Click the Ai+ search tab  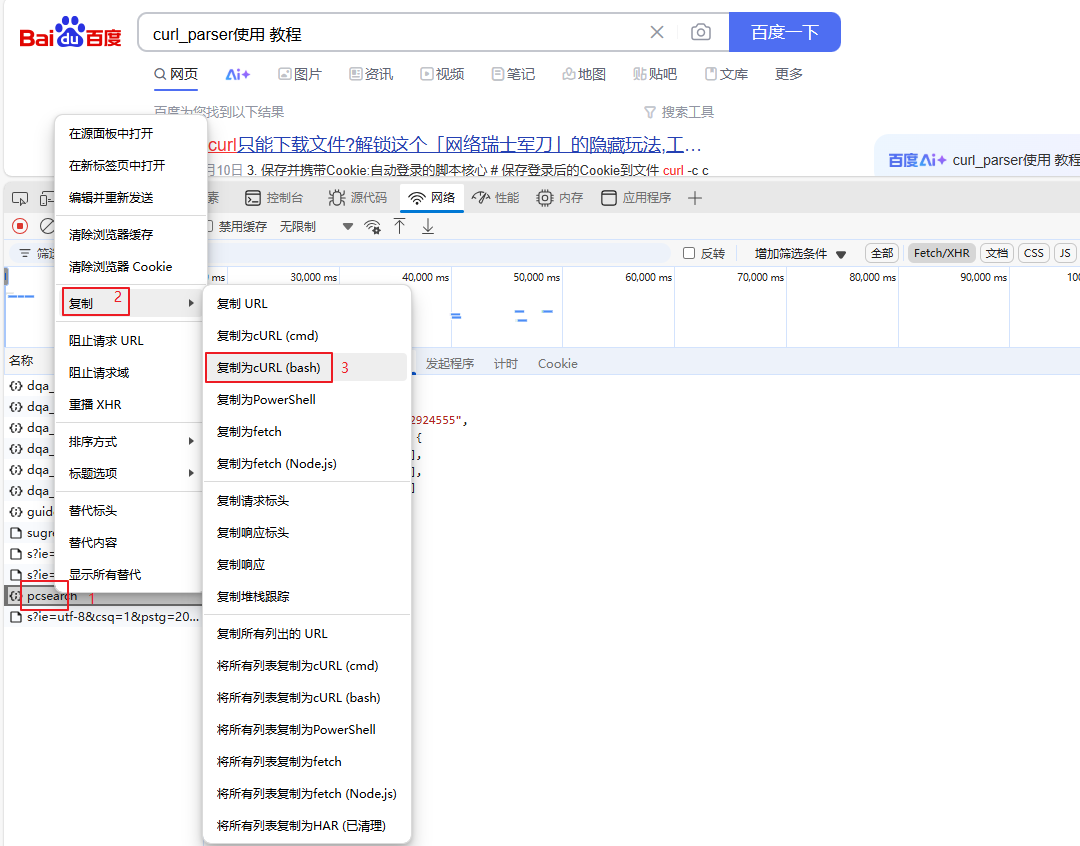tap(238, 74)
